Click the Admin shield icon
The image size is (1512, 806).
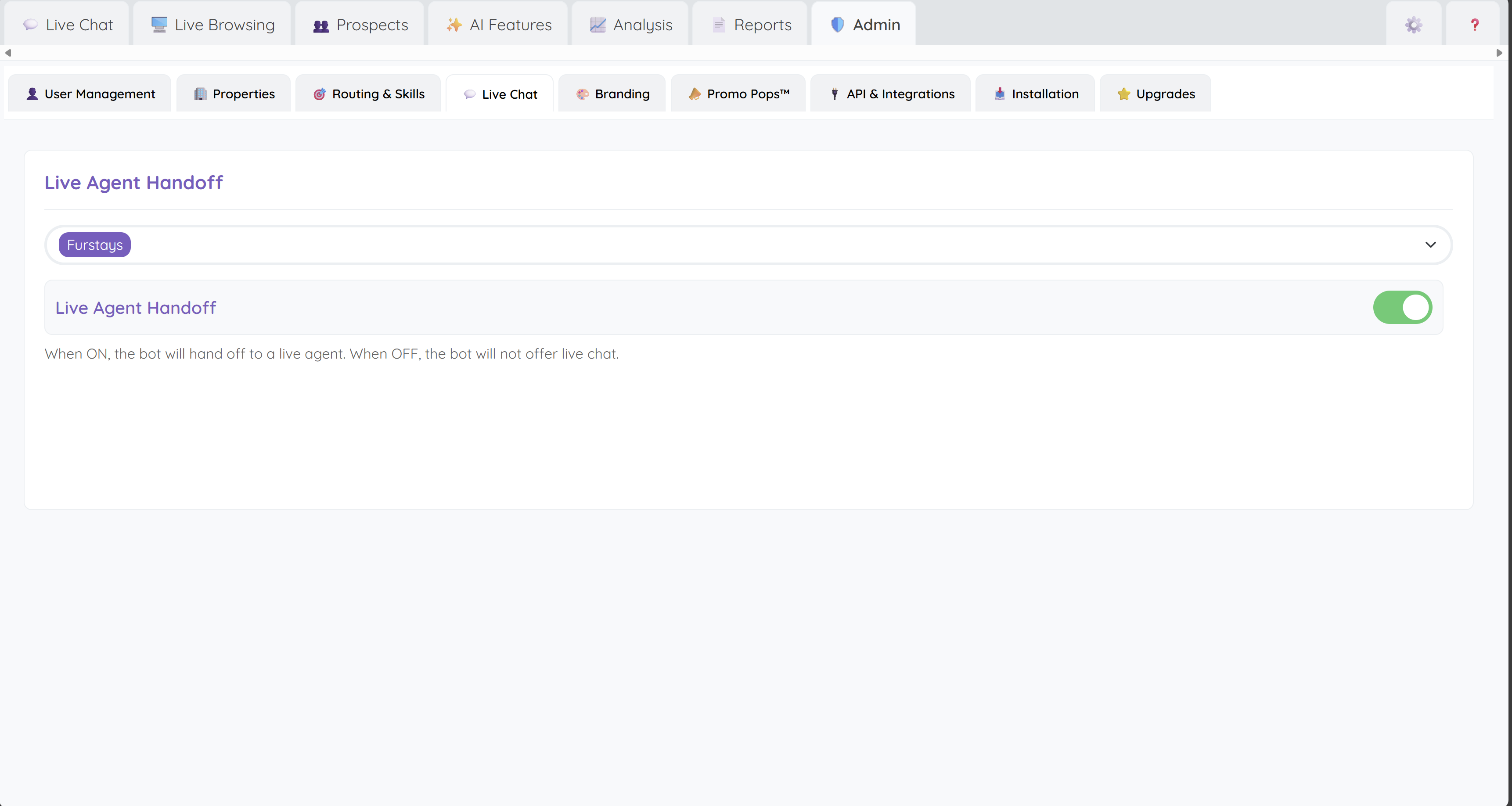837,25
